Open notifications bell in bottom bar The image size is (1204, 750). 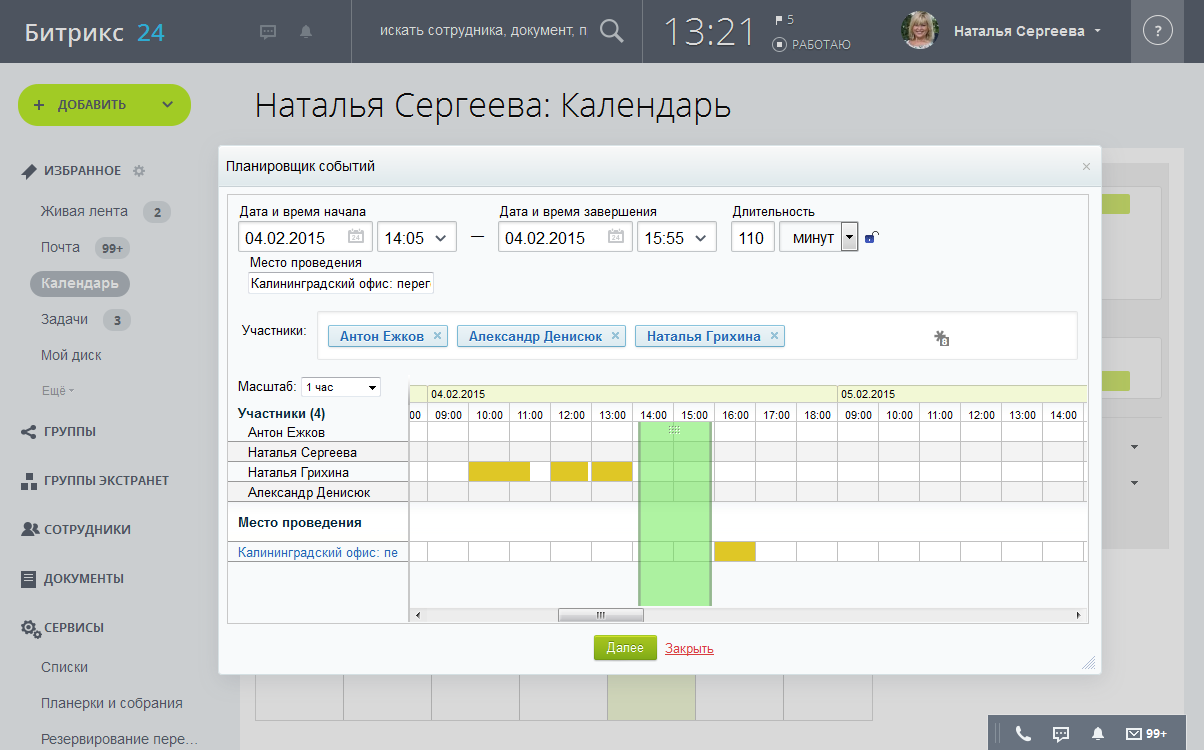(1098, 733)
